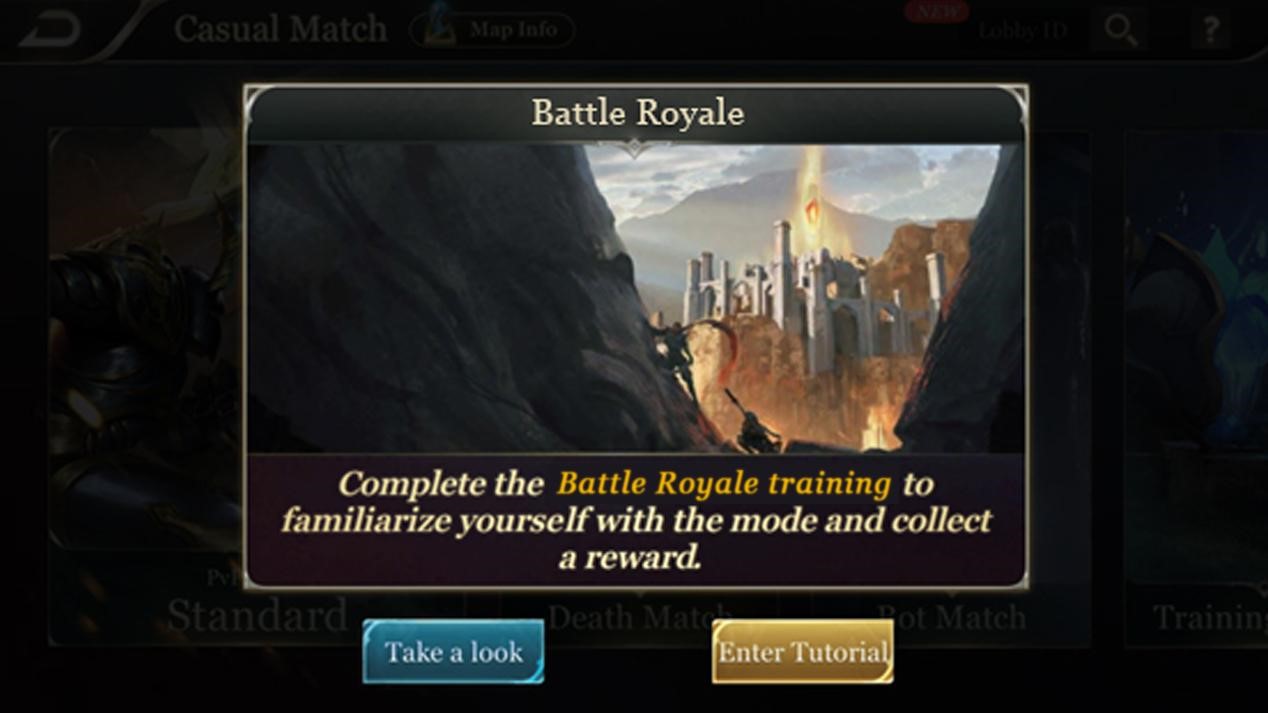Viewport: 1268px width, 713px height.
Task: Open search with the magnifier icon
Action: [x=1120, y=31]
